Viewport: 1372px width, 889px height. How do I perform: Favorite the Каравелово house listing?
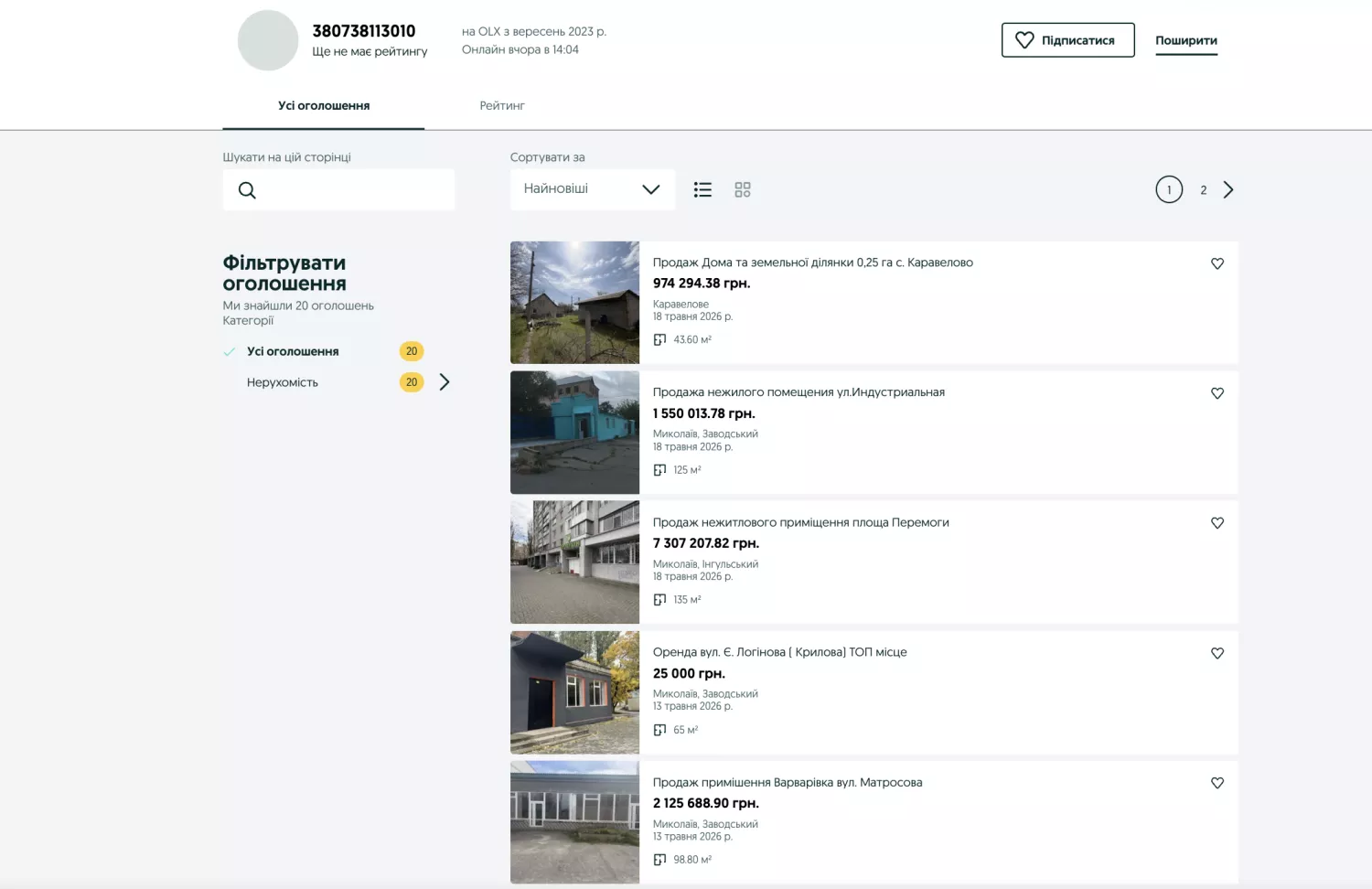pos(1217,263)
